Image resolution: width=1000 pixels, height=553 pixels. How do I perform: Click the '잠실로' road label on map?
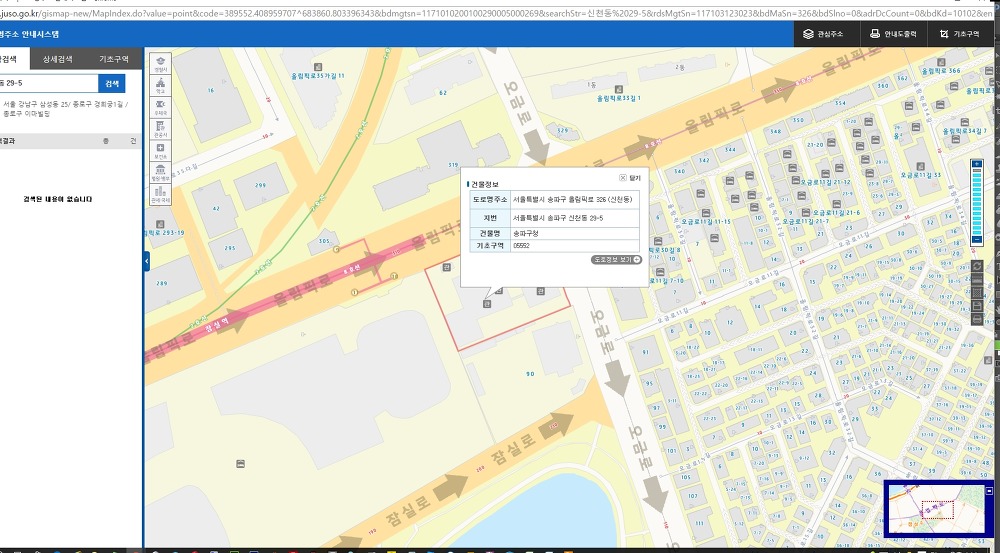pos(513,449)
